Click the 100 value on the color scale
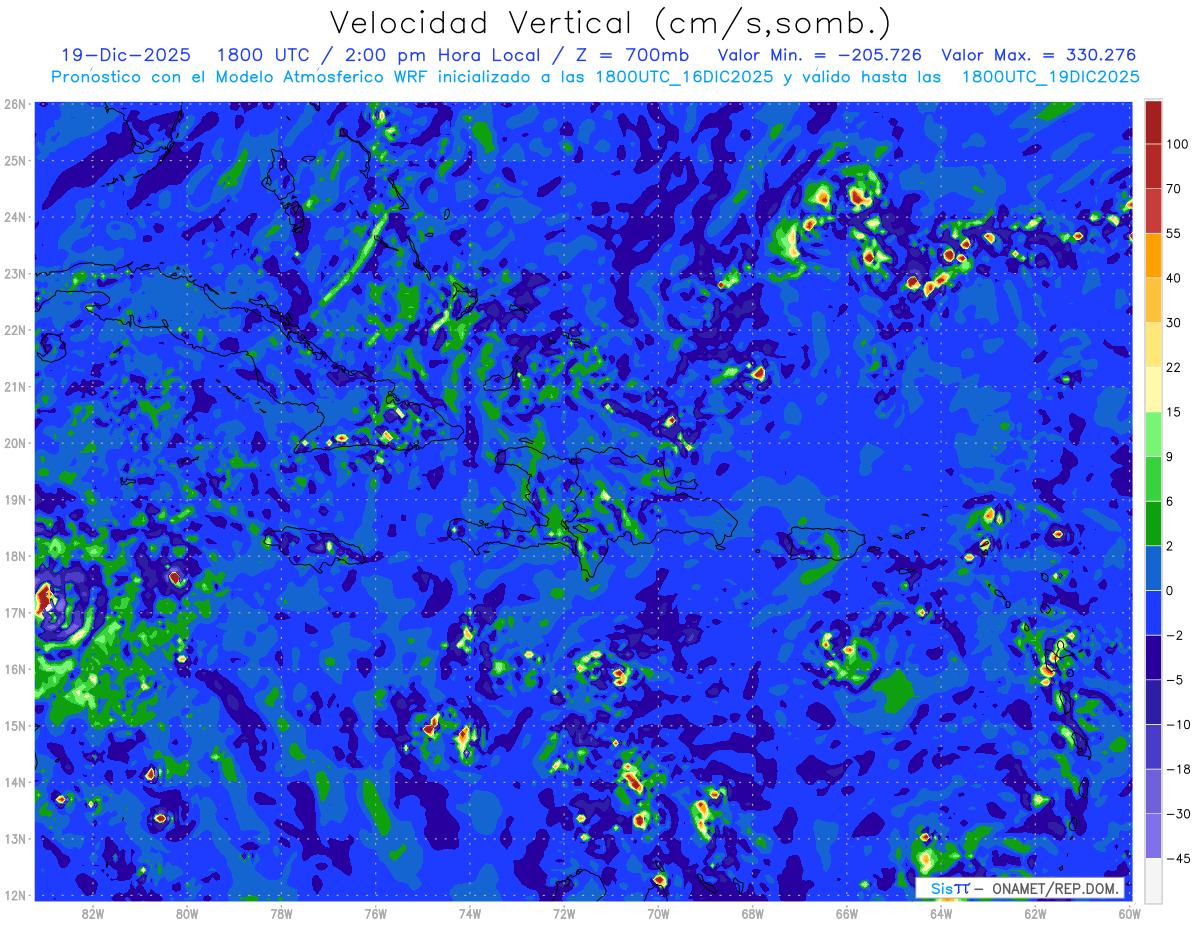This screenshot has height=927, width=1200. [x=1178, y=145]
